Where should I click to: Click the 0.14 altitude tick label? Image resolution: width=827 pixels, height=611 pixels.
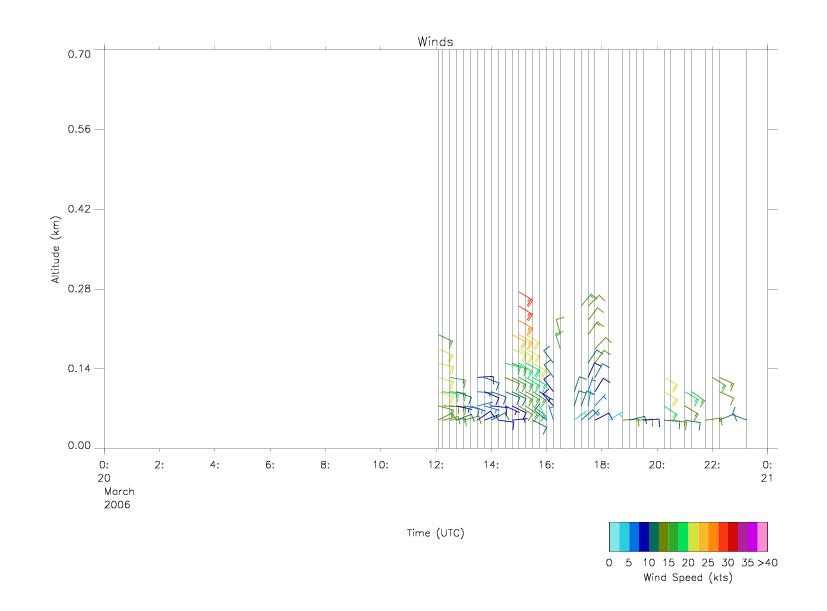tap(79, 368)
